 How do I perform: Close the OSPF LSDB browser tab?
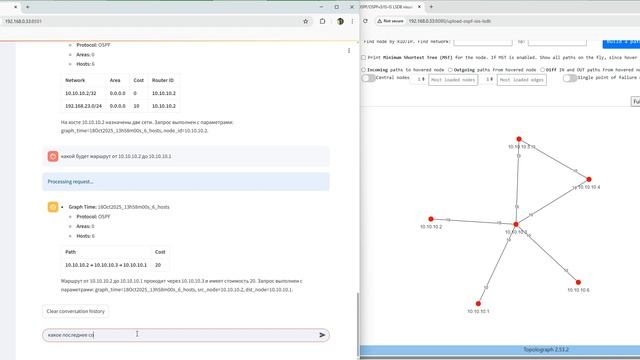pyautogui.click(x=419, y=7)
